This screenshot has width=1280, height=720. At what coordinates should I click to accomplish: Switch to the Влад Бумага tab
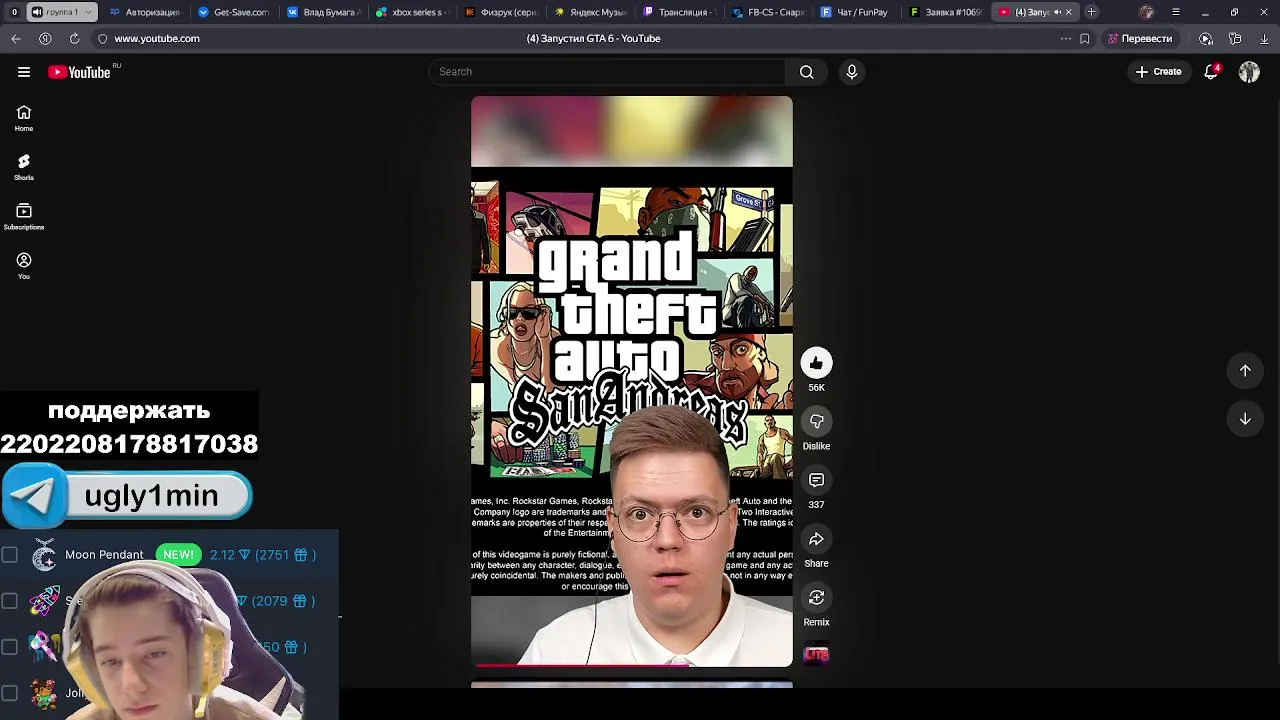pos(323,12)
